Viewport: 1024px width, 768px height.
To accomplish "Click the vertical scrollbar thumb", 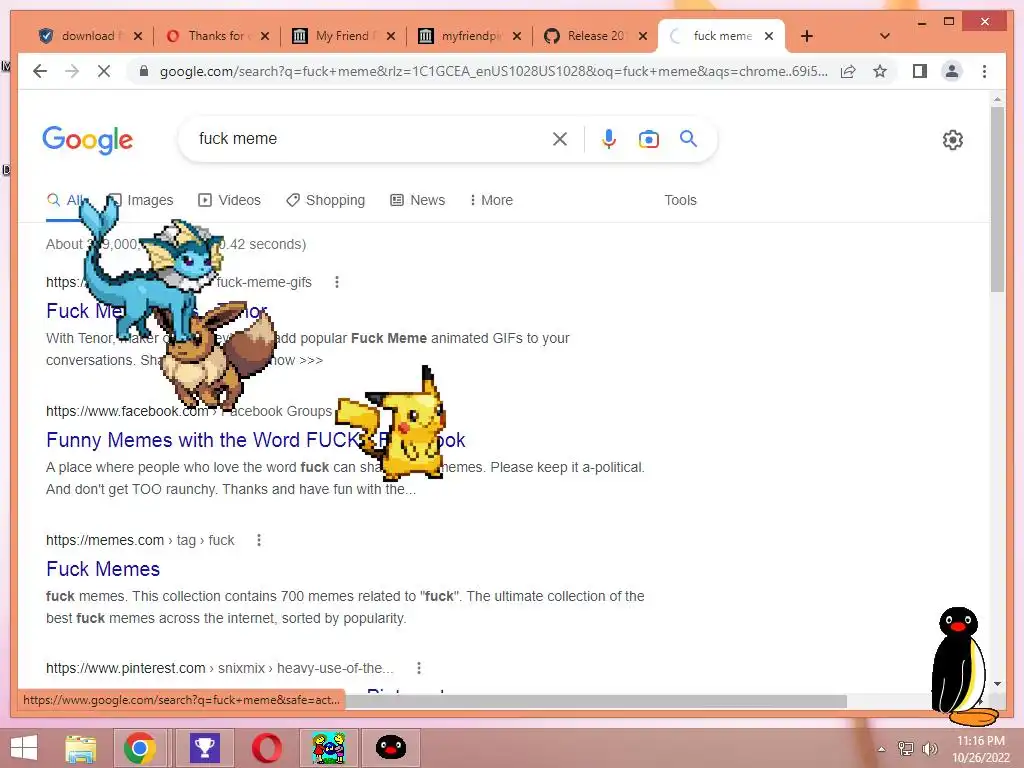I will click(997, 199).
